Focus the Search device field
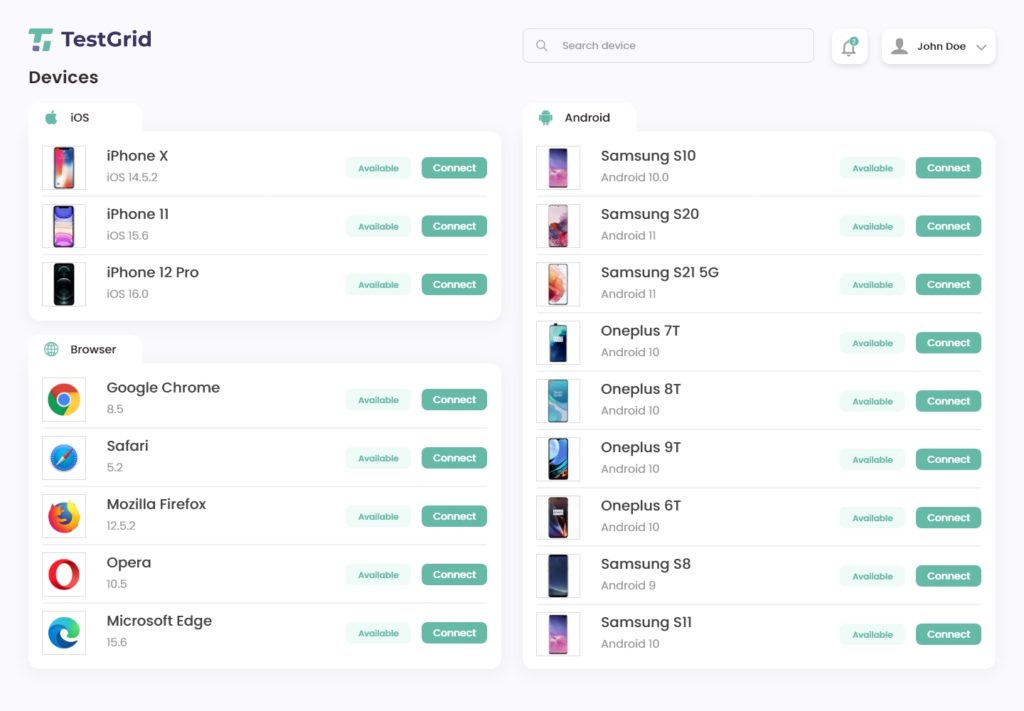This screenshot has width=1024, height=711. (668, 46)
